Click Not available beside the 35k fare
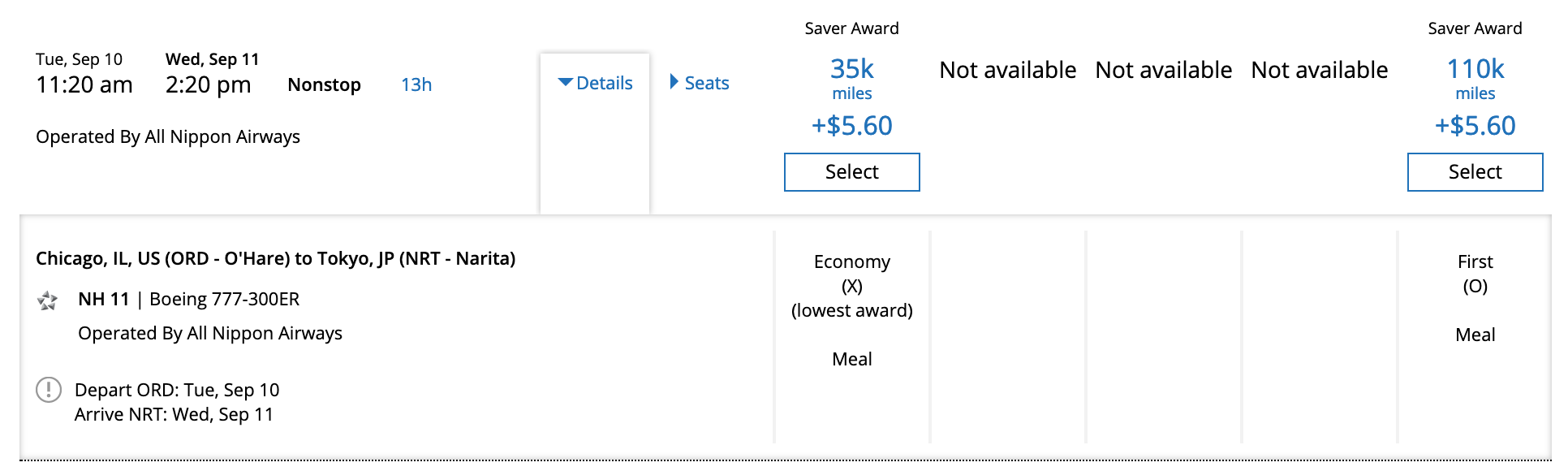This screenshot has width=1568, height=471. [1007, 71]
